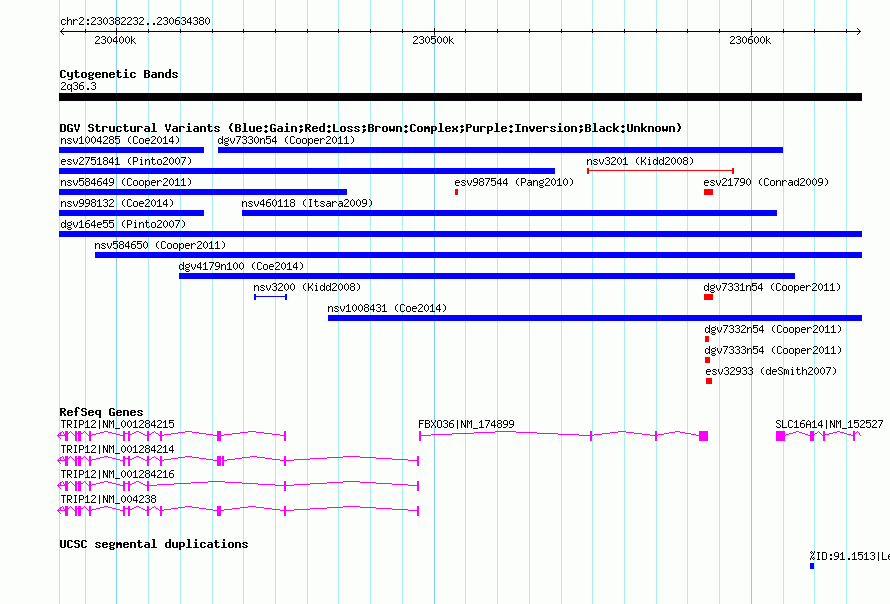The image size is (890, 604).
Task: Click the 2q36.3 band label
Action: point(78,86)
